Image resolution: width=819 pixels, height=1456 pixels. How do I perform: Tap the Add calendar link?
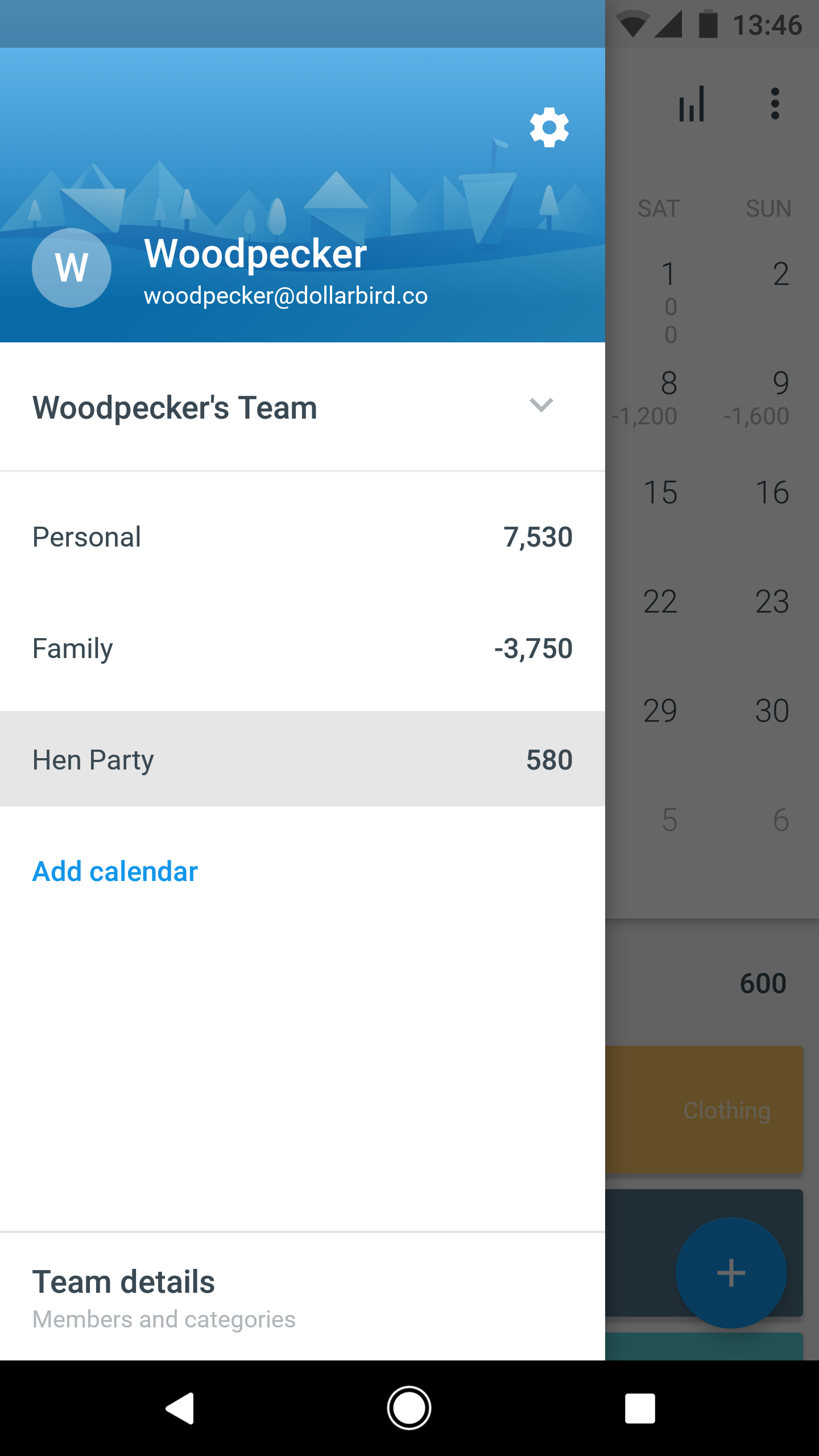pos(115,871)
